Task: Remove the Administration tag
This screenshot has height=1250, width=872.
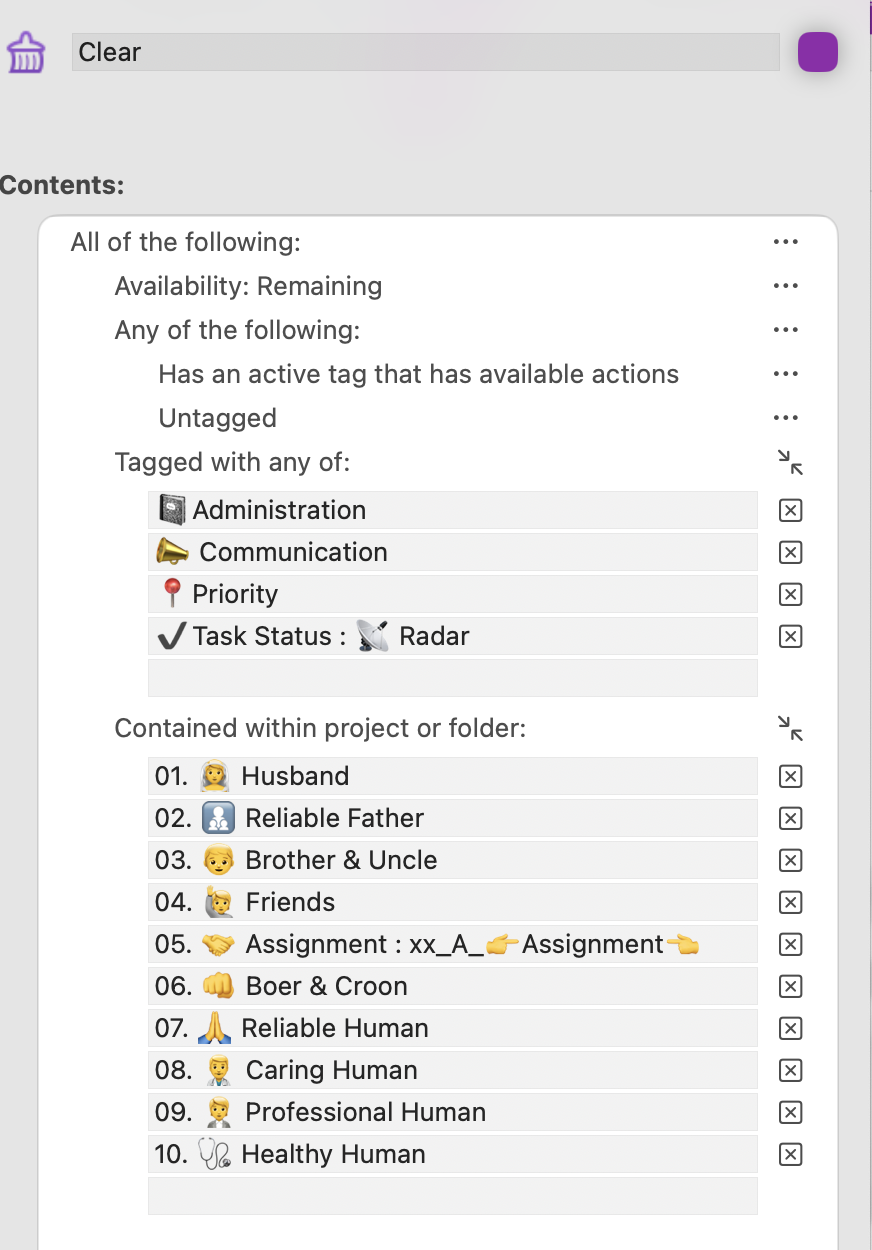Action: pos(790,511)
